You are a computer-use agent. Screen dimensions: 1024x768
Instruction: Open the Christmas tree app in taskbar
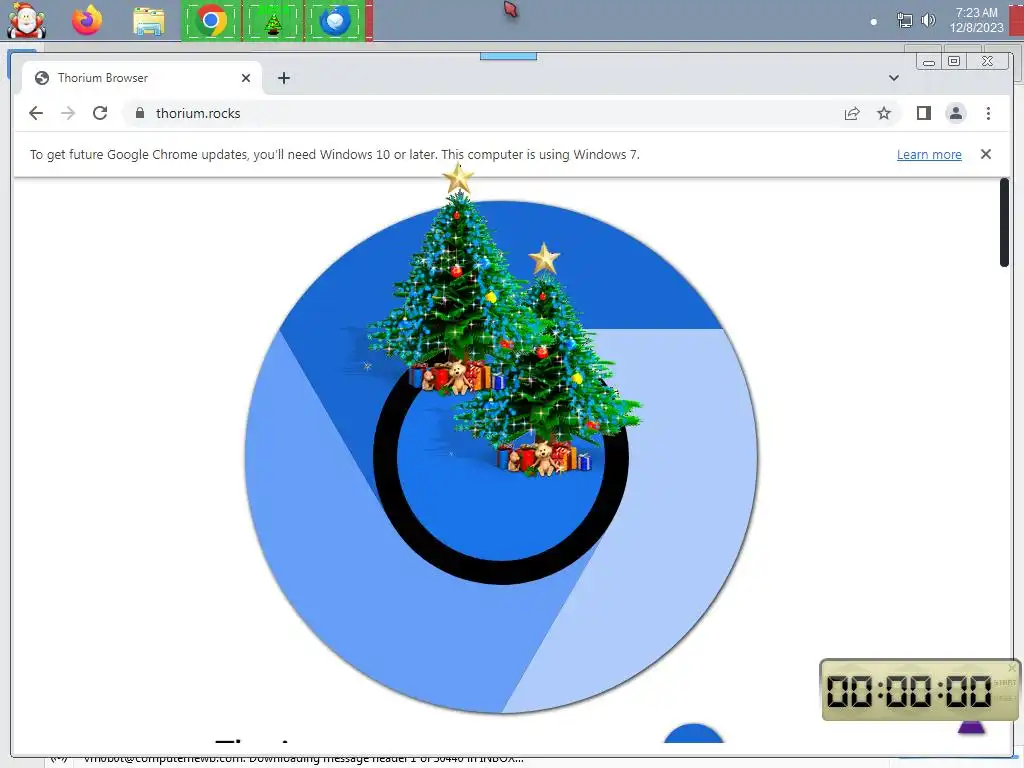pos(273,22)
